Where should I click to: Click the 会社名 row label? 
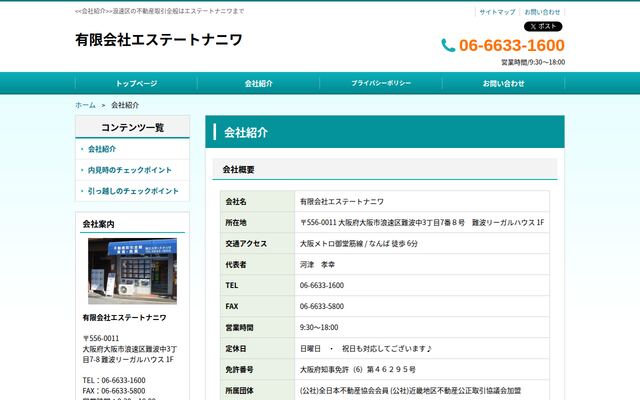tap(236, 202)
